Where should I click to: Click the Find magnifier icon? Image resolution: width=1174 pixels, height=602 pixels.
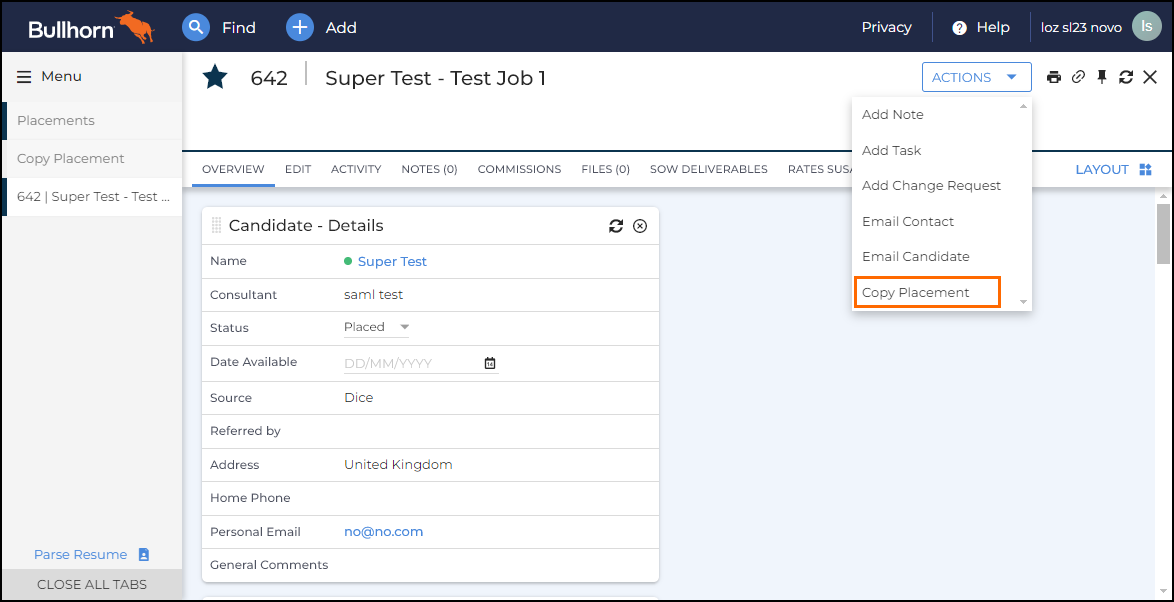click(x=196, y=27)
